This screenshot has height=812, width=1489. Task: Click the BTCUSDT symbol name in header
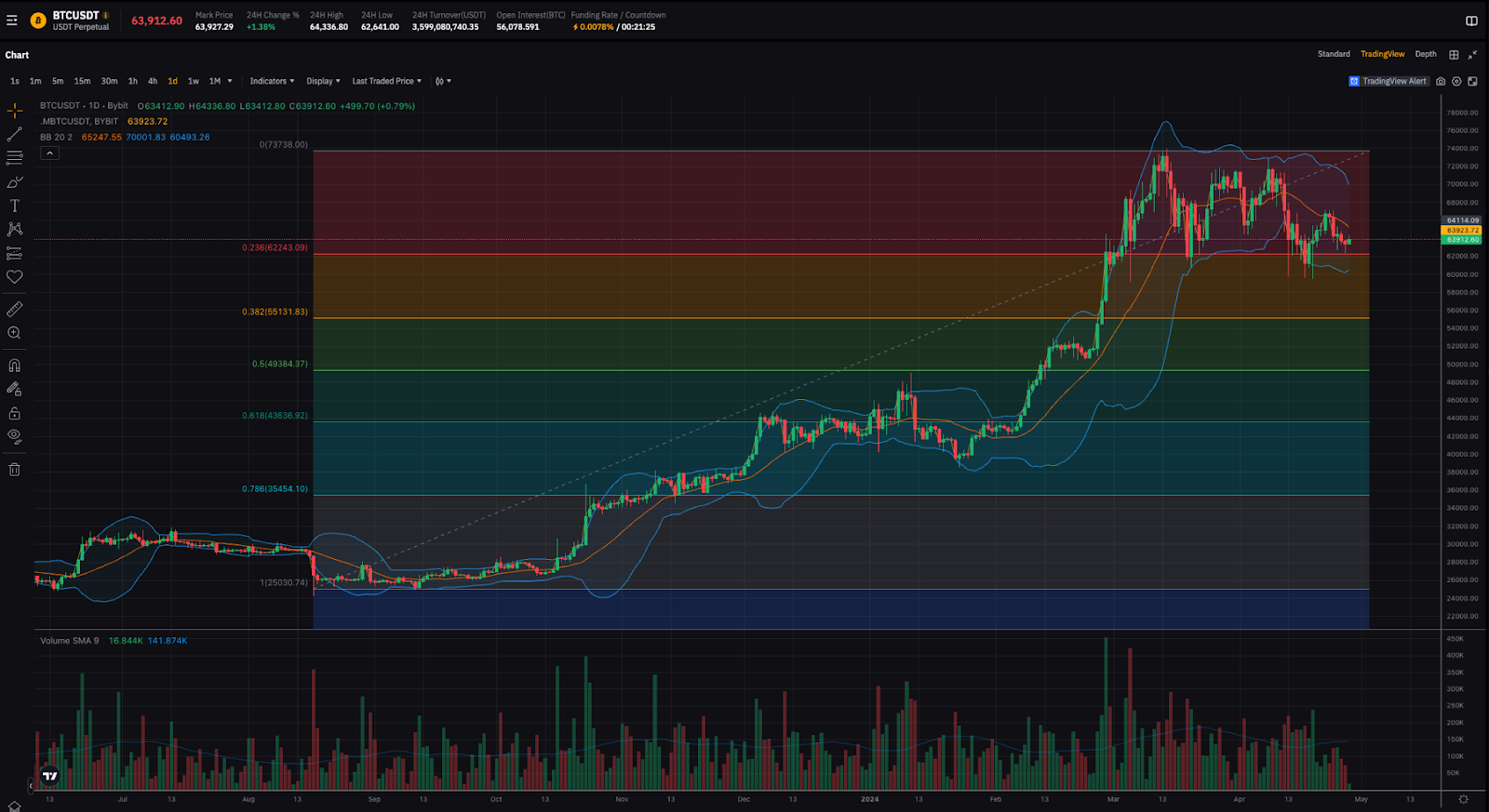point(75,15)
